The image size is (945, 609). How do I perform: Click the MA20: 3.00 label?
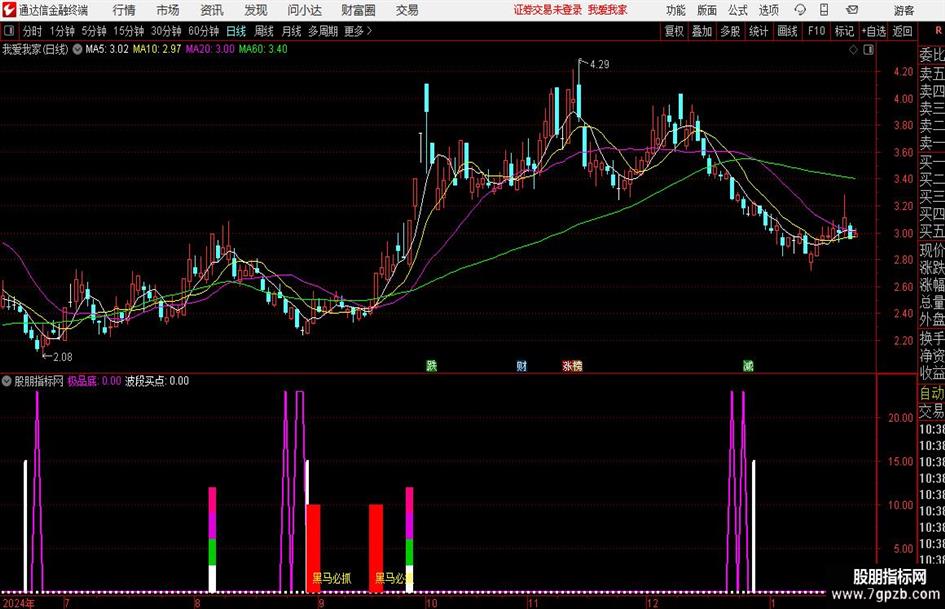[x=210, y=49]
